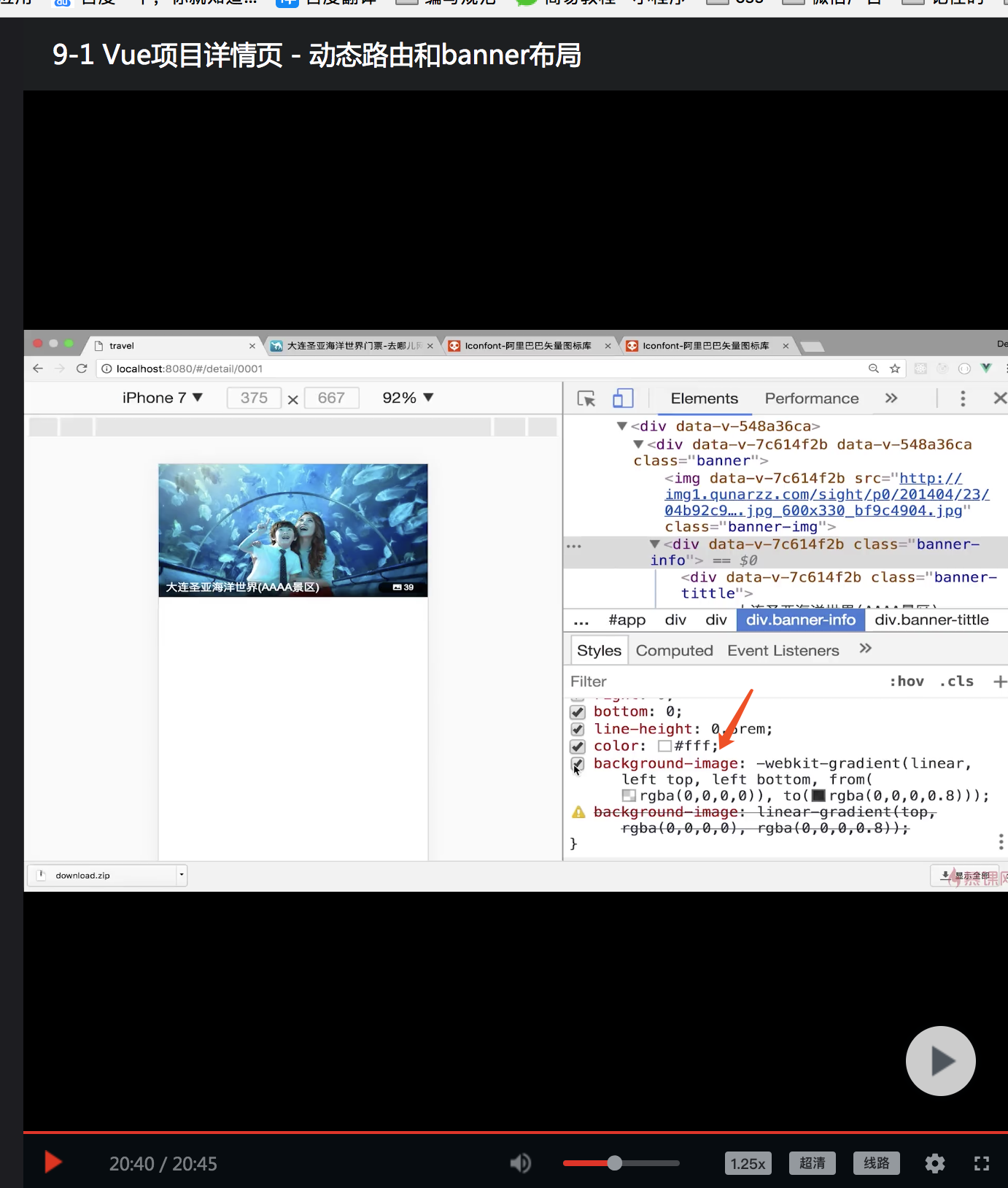Switch to the travel browser tab
The height and width of the screenshot is (1188, 1008).
(174, 346)
